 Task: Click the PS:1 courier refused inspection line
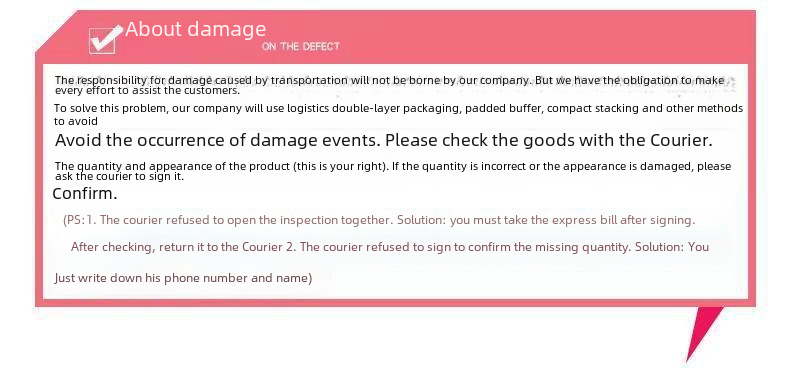point(379,220)
